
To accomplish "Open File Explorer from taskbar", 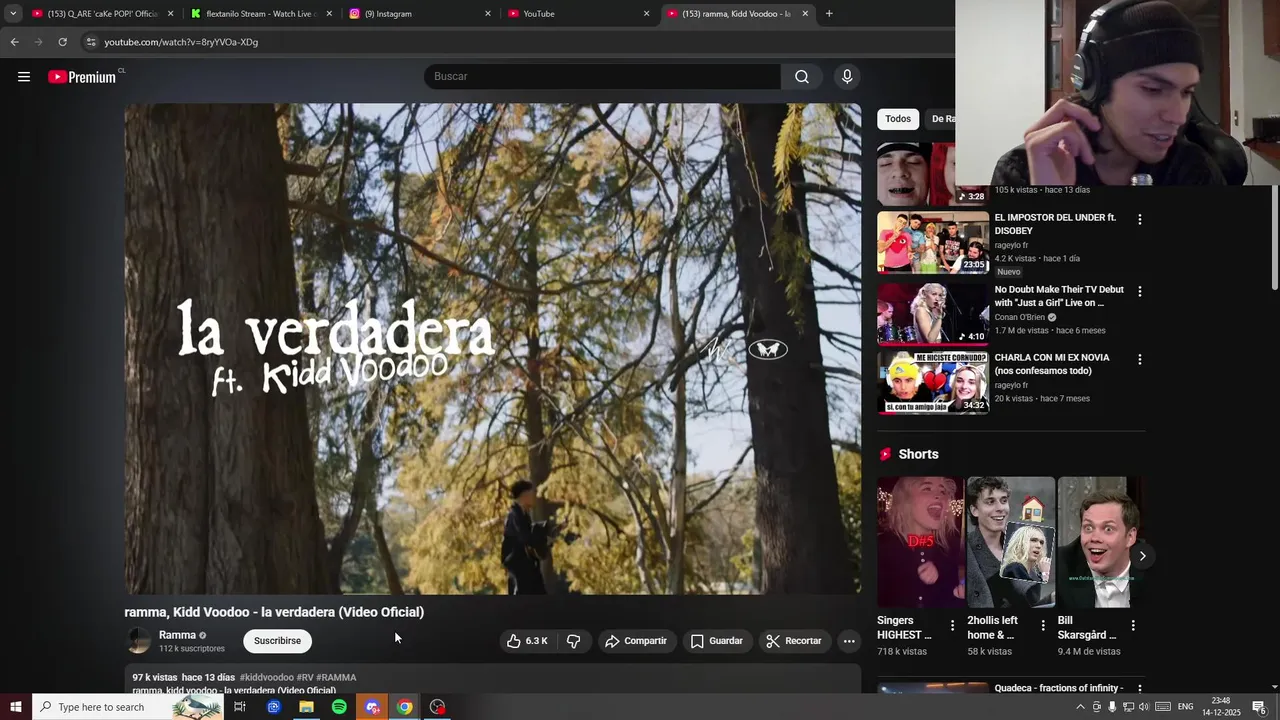I will [306, 707].
